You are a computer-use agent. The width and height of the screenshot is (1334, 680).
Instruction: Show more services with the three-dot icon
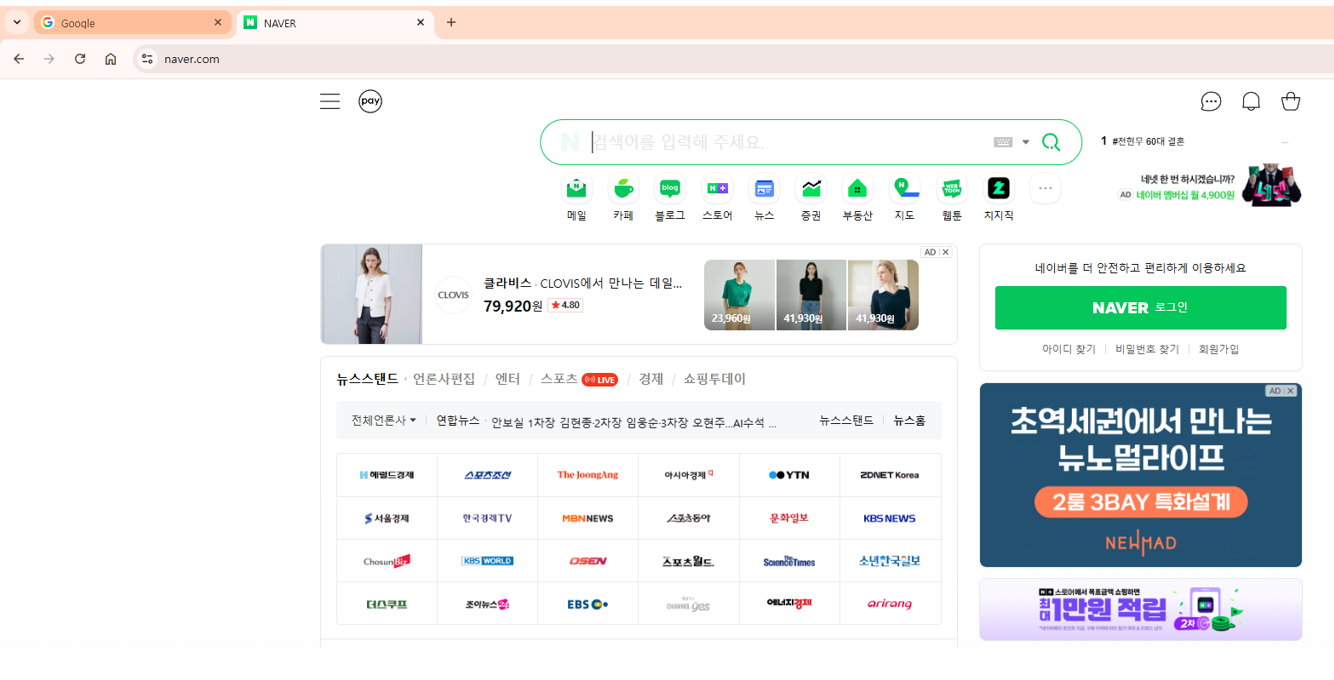[x=1045, y=188]
